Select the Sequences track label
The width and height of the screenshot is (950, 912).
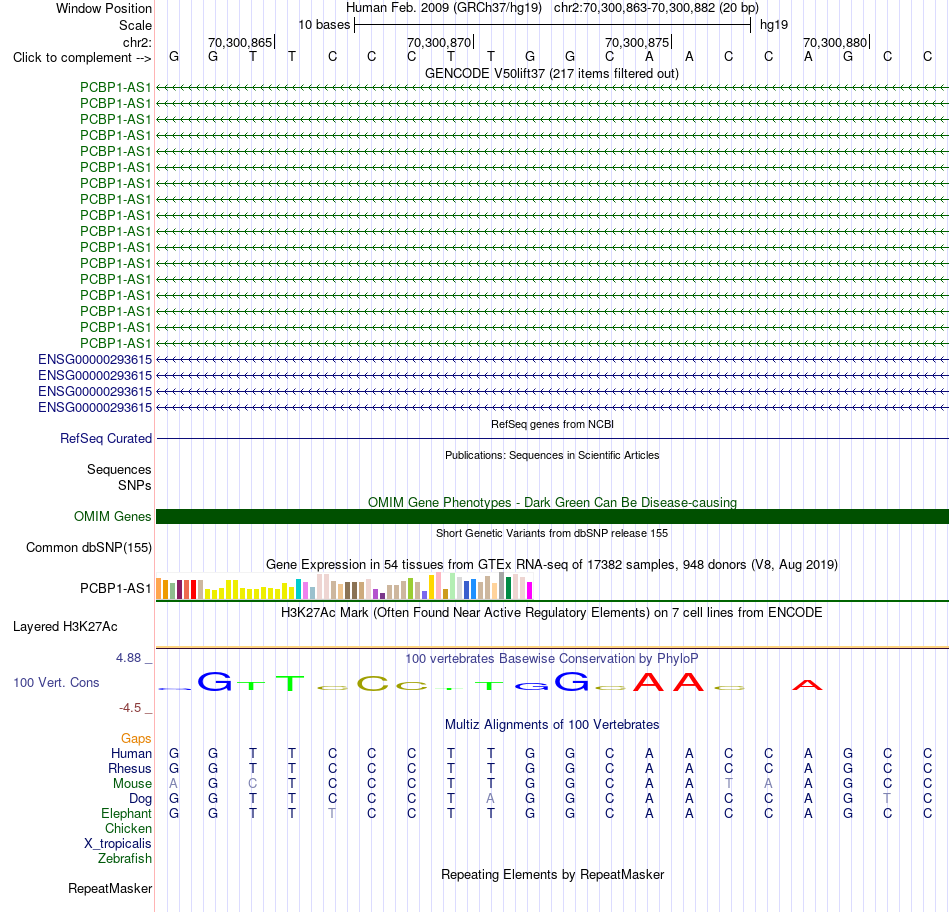coord(119,469)
